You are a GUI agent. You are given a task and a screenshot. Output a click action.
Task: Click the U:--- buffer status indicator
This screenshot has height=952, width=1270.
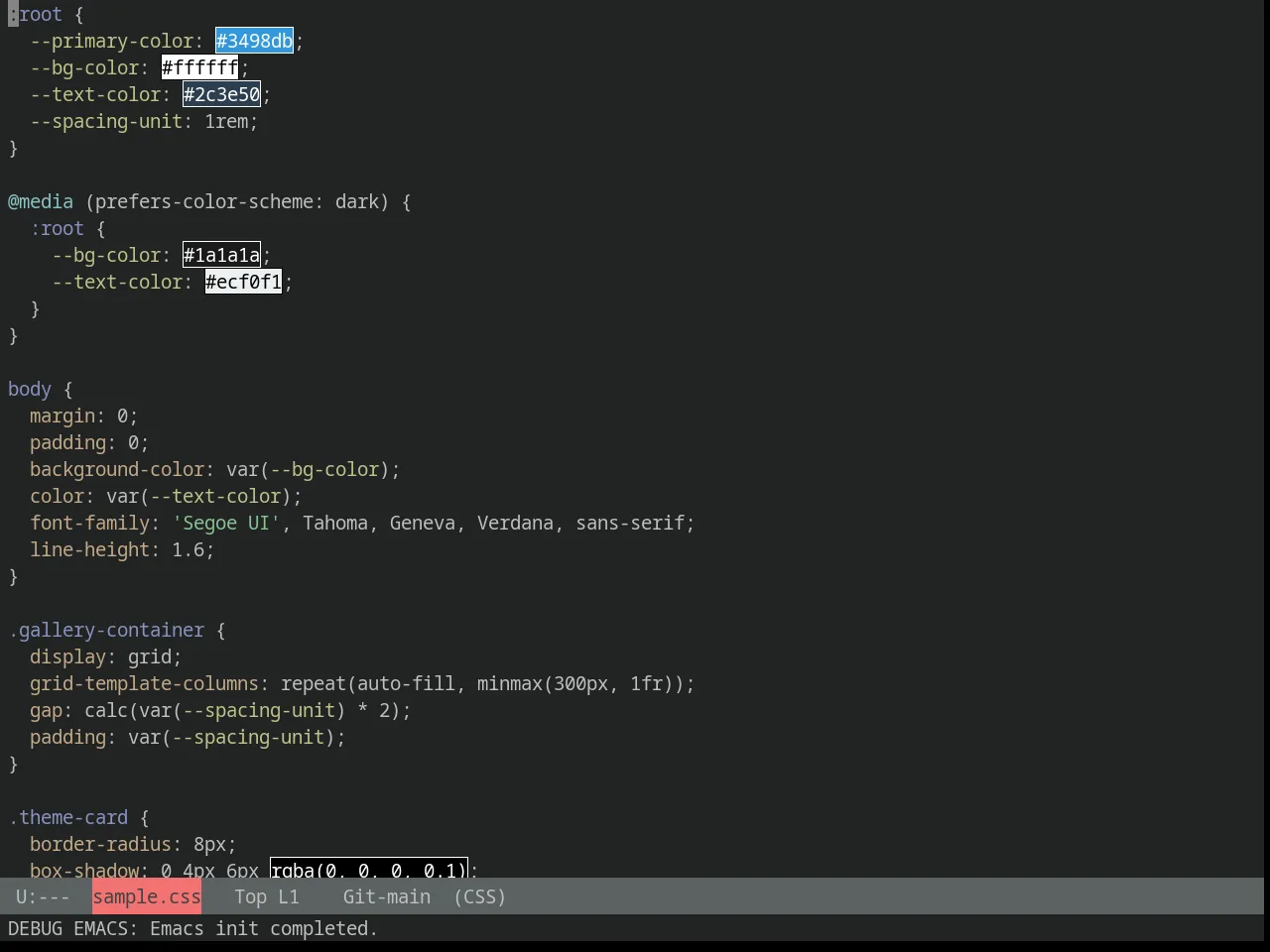(43, 896)
